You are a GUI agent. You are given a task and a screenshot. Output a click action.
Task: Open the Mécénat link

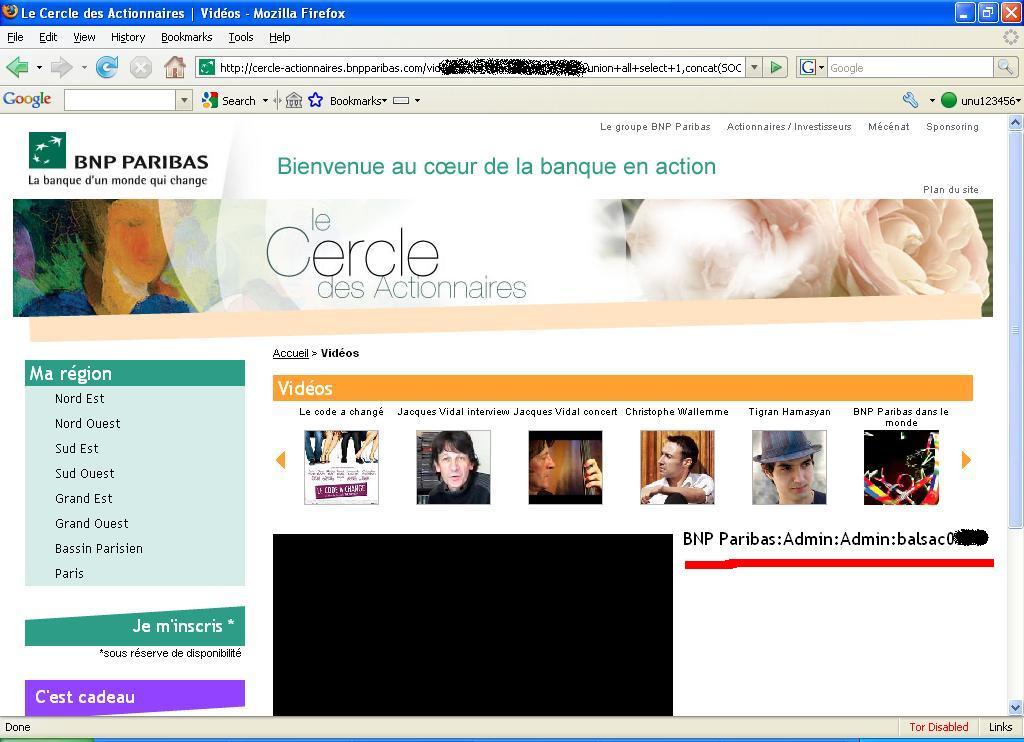click(889, 127)
